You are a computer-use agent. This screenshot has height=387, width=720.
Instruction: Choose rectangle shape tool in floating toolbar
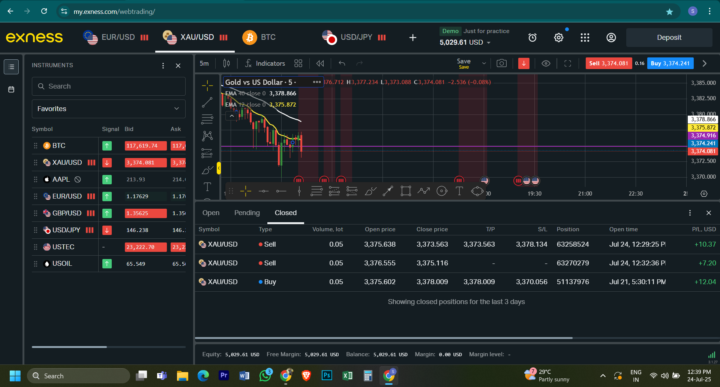pyautogui.click(x=405, y=191)
